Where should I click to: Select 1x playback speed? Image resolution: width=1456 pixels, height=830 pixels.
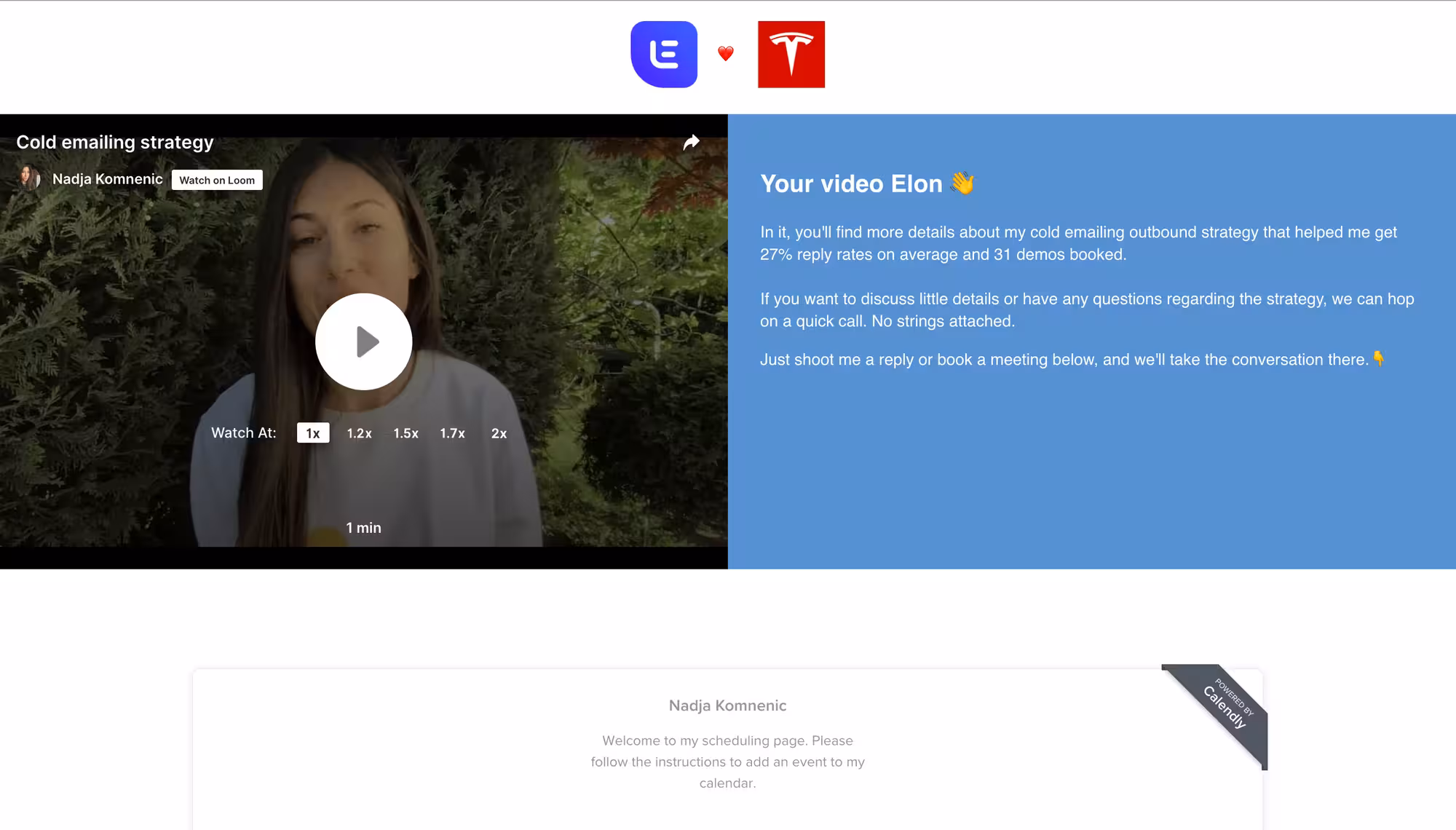[x=313, y=433]
